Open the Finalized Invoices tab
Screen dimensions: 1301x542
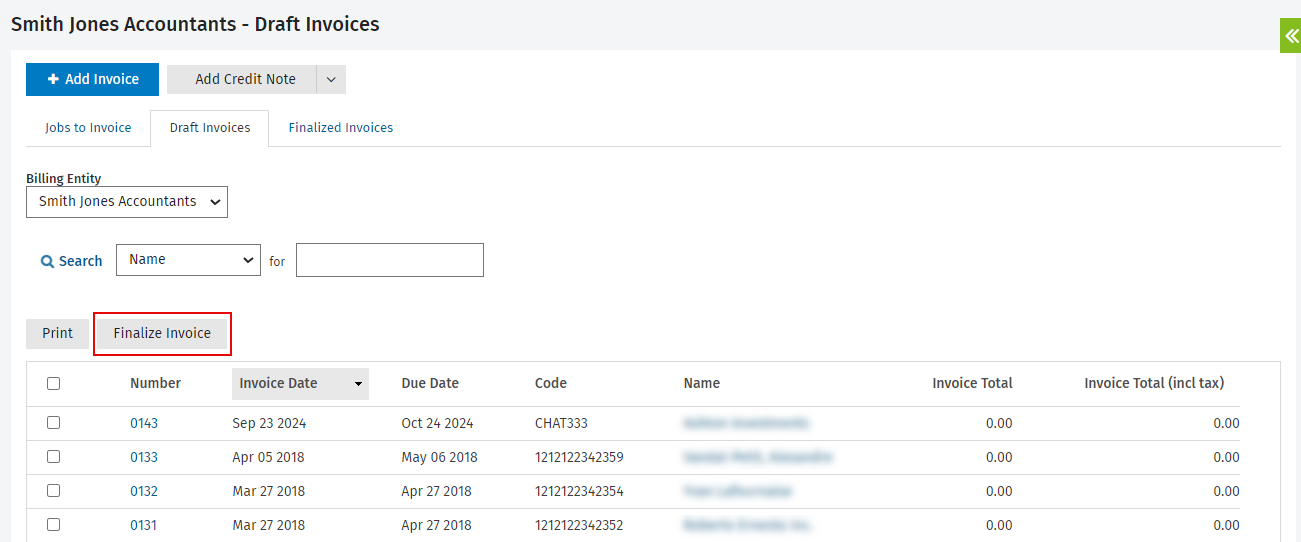[341, 128]
